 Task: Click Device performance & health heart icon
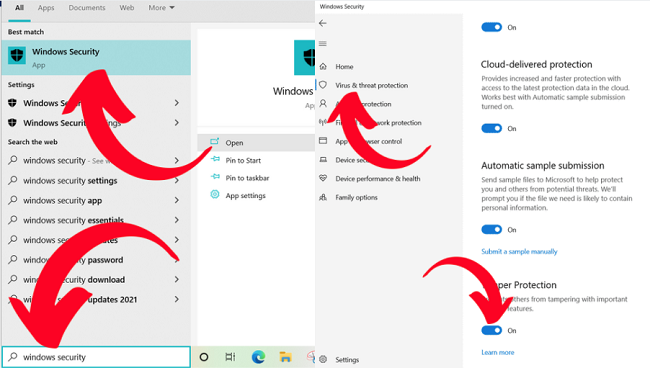[323, 178]
